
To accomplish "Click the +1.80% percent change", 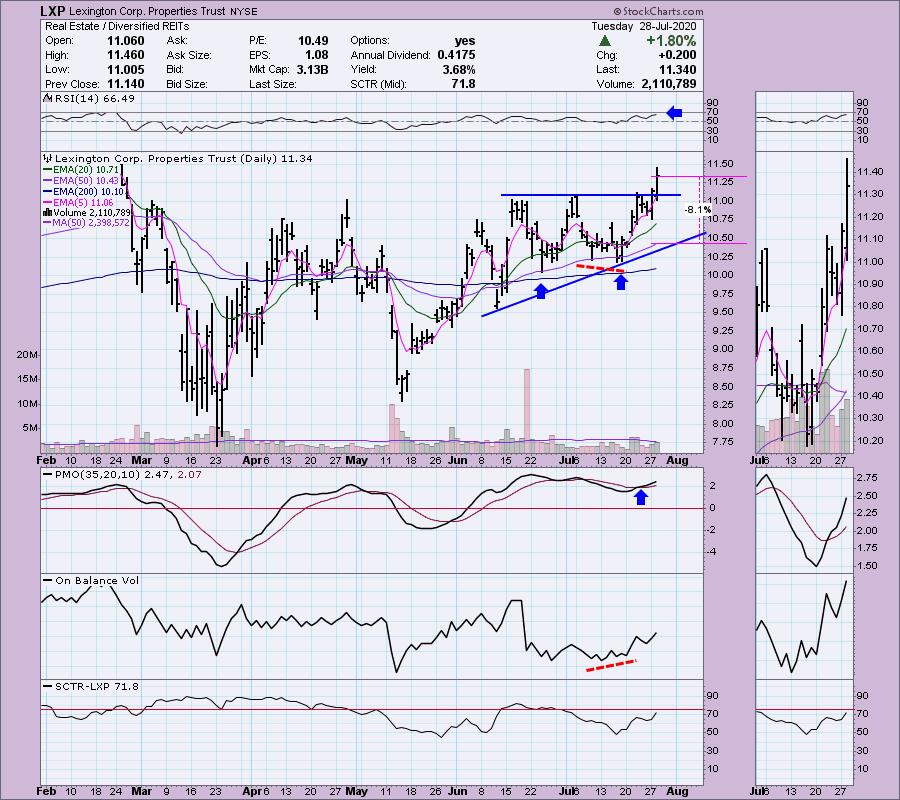I will [x=671, y=41].
